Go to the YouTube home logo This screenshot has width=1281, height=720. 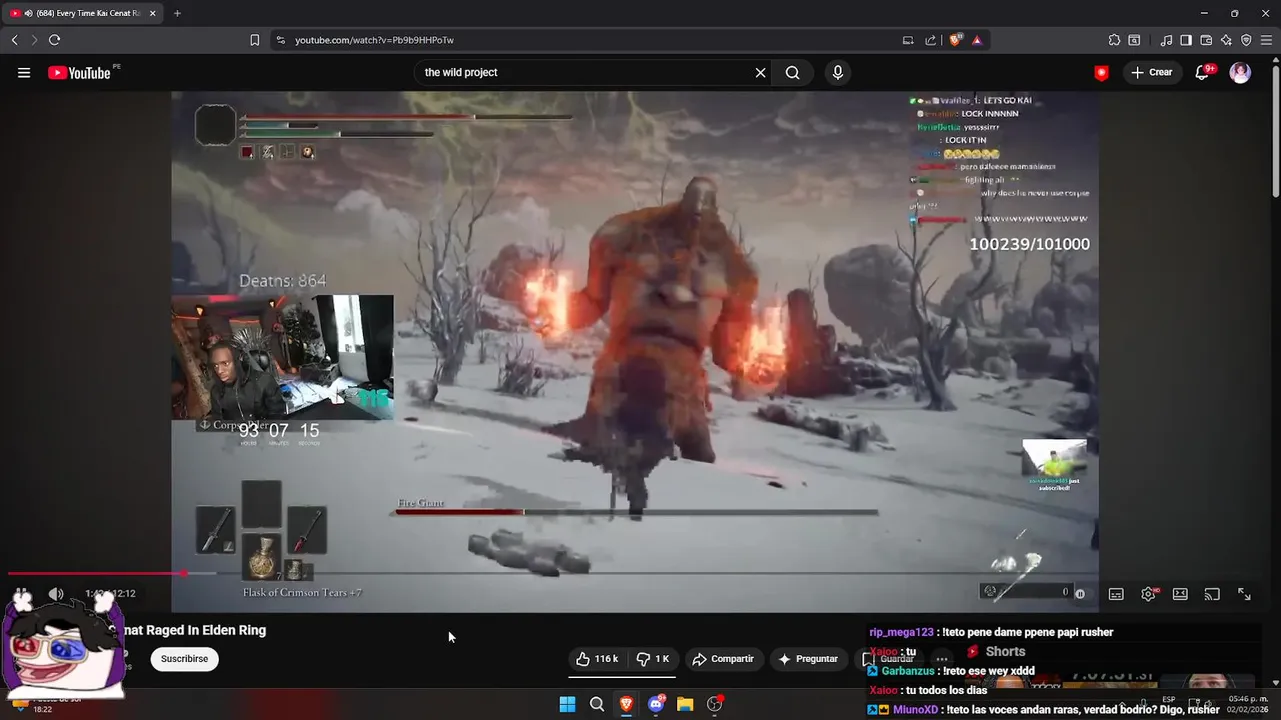79,72
